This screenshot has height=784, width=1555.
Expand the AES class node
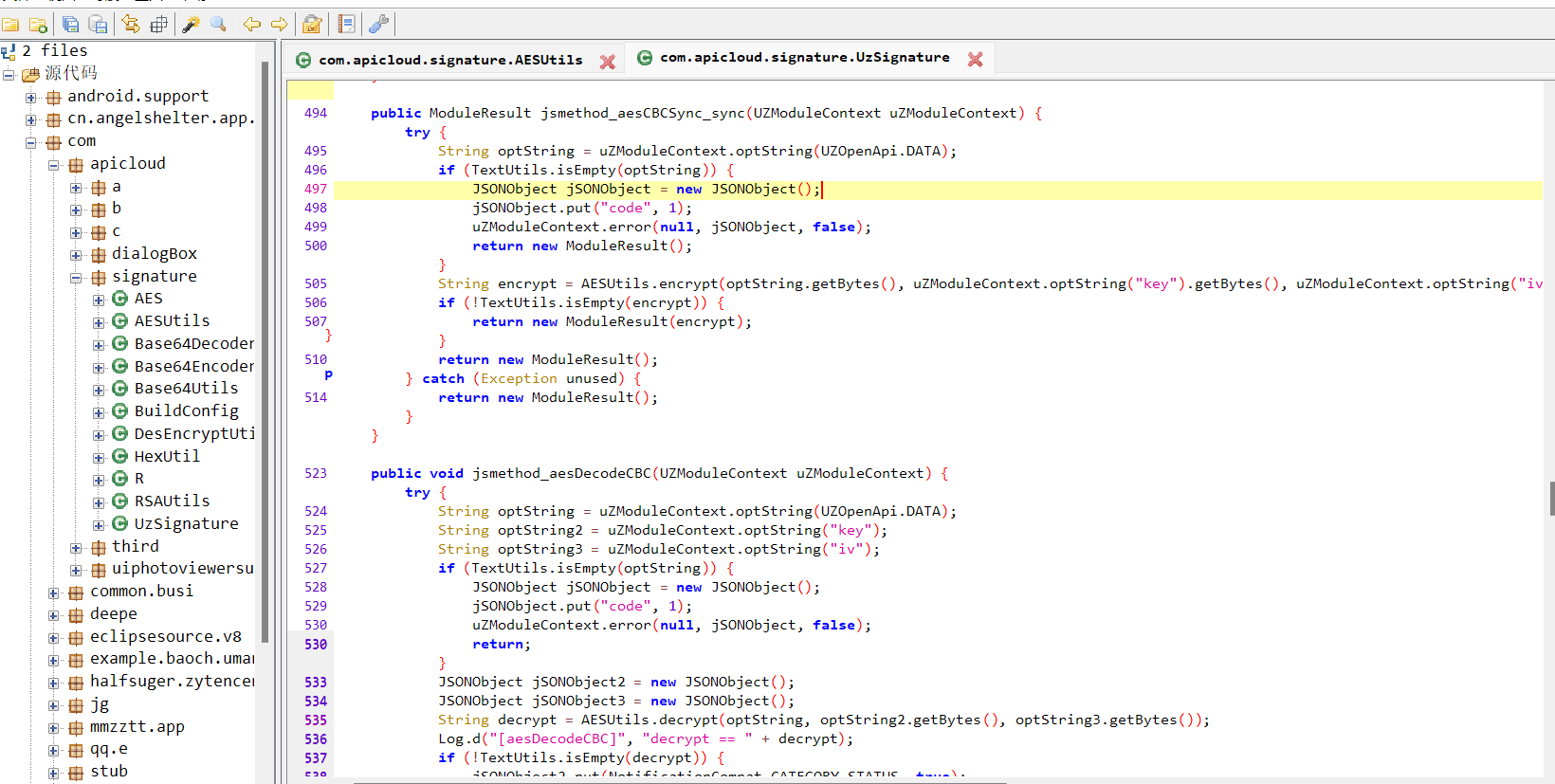99,300
